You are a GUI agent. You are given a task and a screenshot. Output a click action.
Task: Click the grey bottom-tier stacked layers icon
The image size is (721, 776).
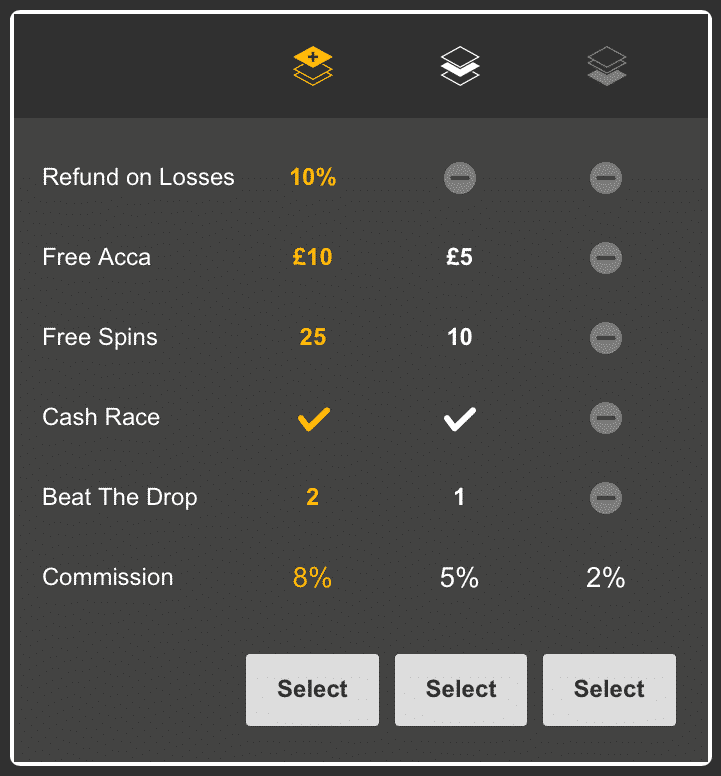coord(607,66)
